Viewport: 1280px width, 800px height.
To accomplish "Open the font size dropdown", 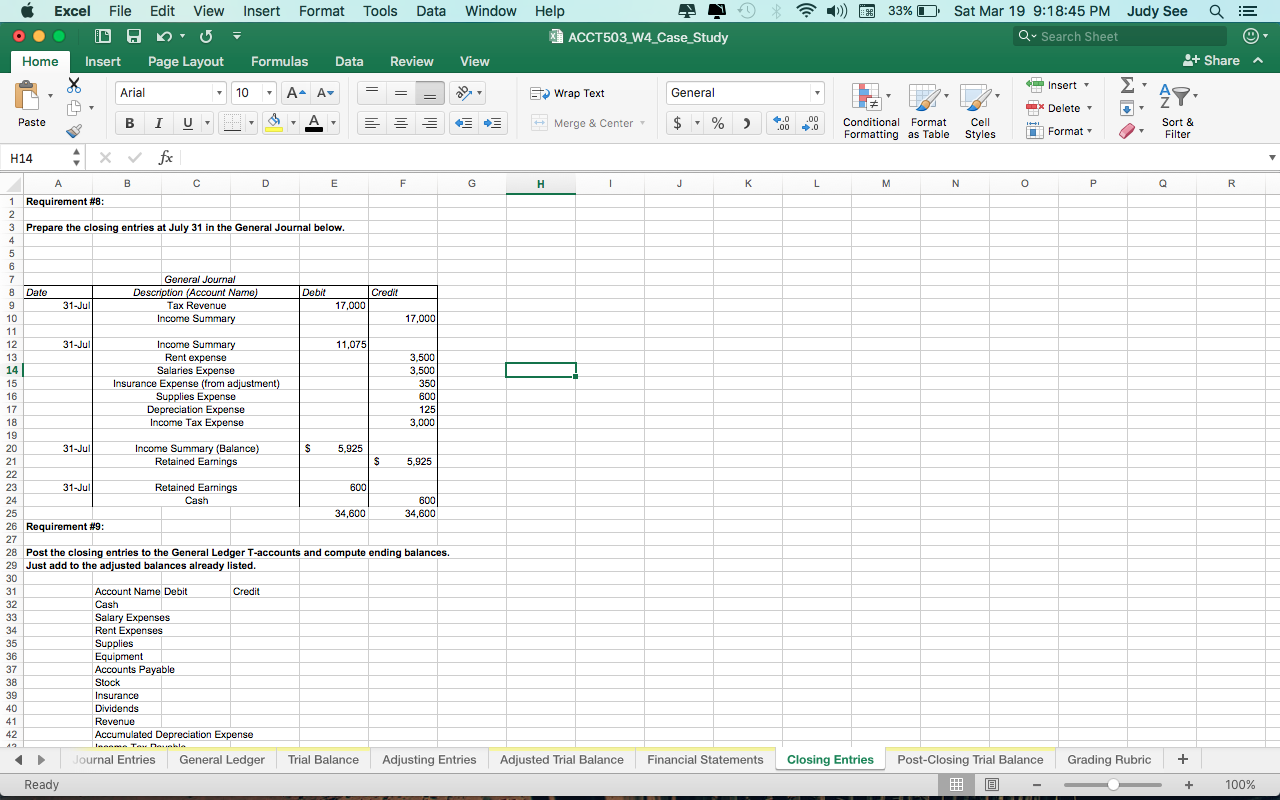I will 269,93.
